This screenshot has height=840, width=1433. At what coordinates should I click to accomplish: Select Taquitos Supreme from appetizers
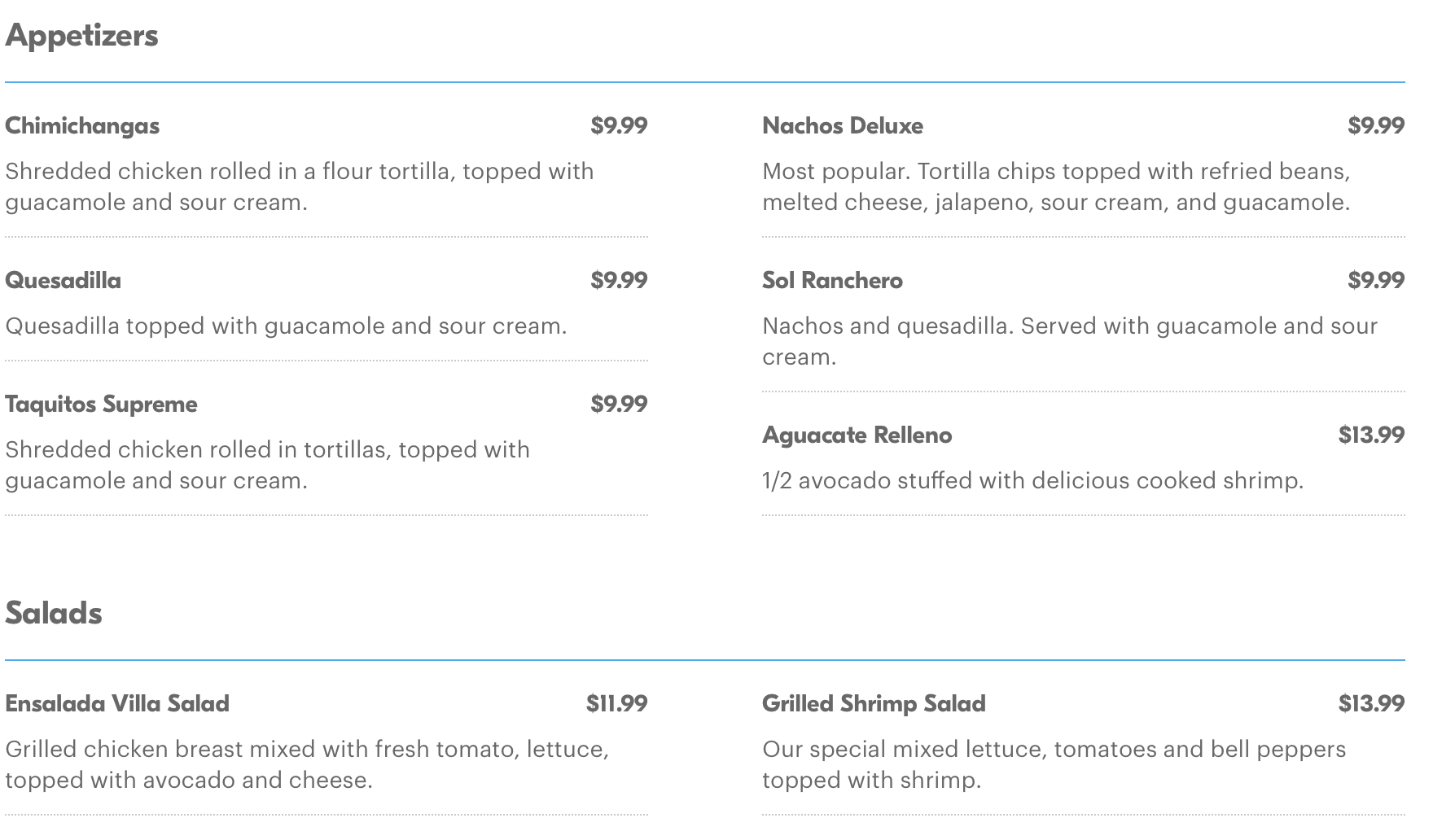click(x=101, y=405)
